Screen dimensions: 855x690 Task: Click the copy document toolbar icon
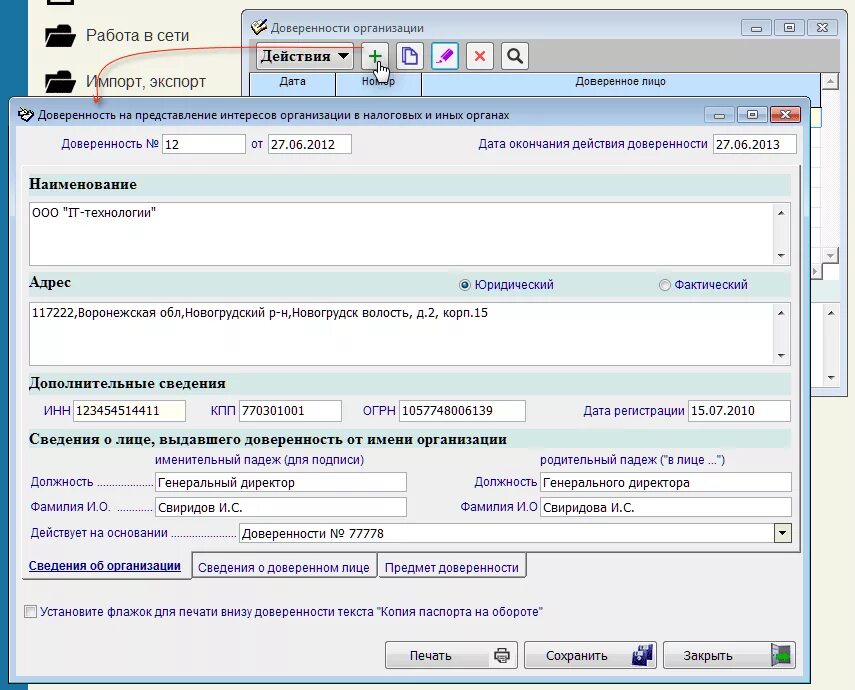[410, 56]
